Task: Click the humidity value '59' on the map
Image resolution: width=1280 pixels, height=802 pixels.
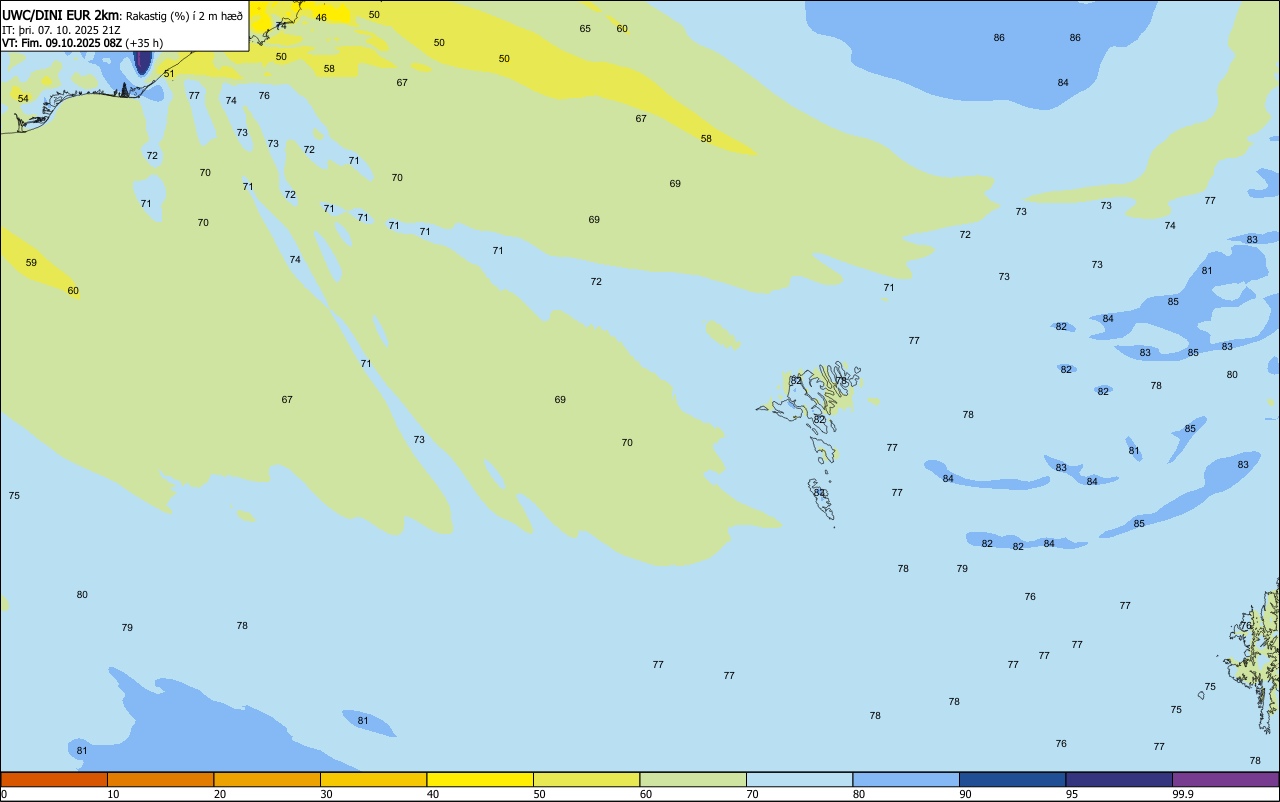Action: pos(31,263)
